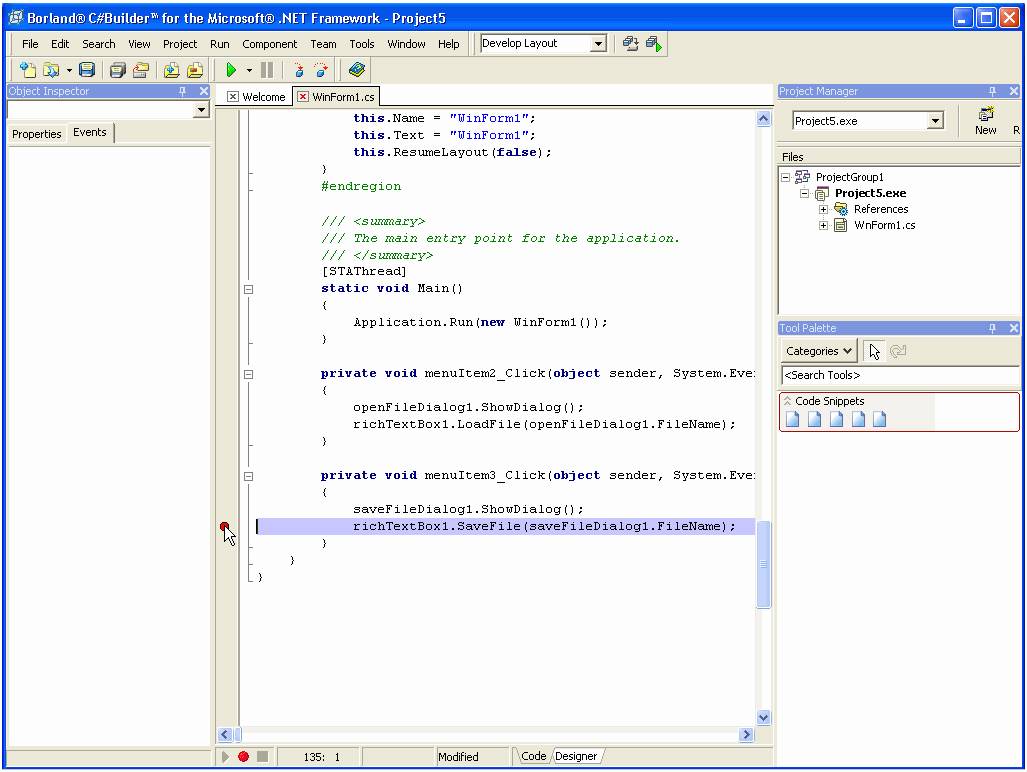Click the editor vertical scrollbar thumb

(x=764, y=564)
